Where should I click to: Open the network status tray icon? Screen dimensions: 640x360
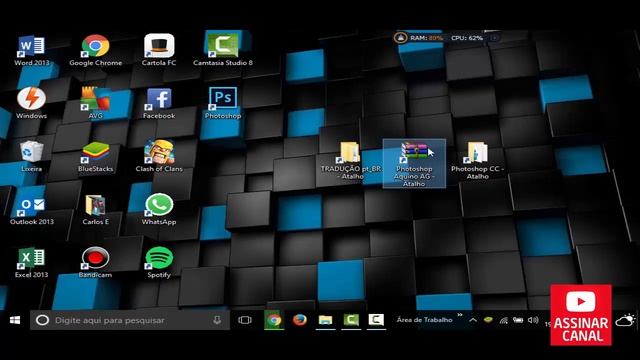504,320
